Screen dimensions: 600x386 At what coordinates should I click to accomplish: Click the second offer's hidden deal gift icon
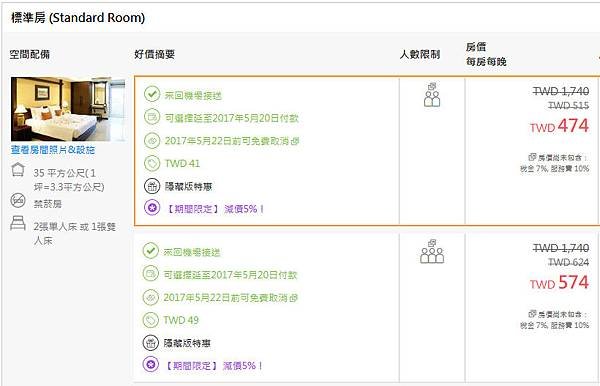pyautogui.click(x=150, y=343)
